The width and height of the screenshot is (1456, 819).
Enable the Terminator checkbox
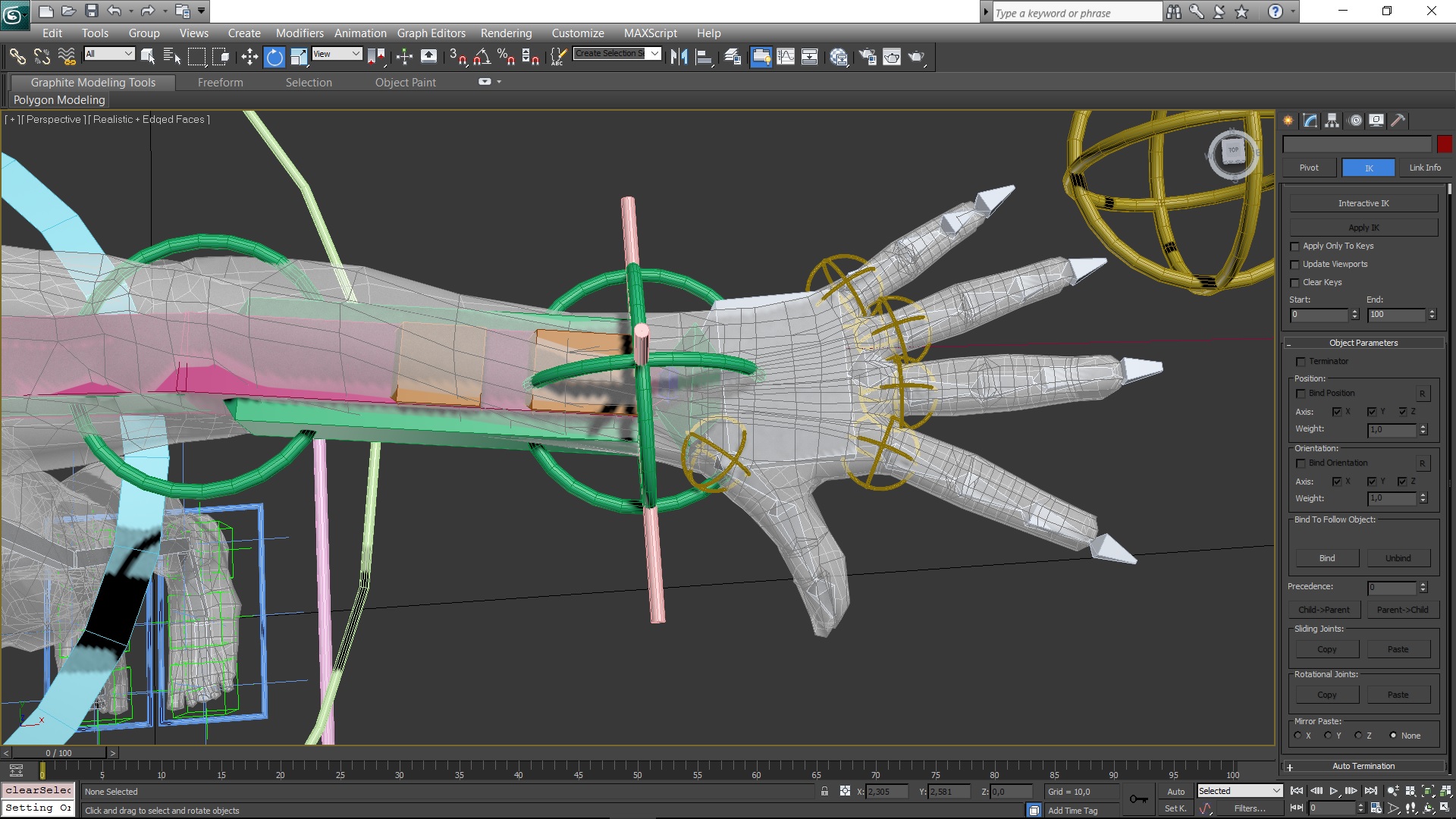coord(1301,362)
